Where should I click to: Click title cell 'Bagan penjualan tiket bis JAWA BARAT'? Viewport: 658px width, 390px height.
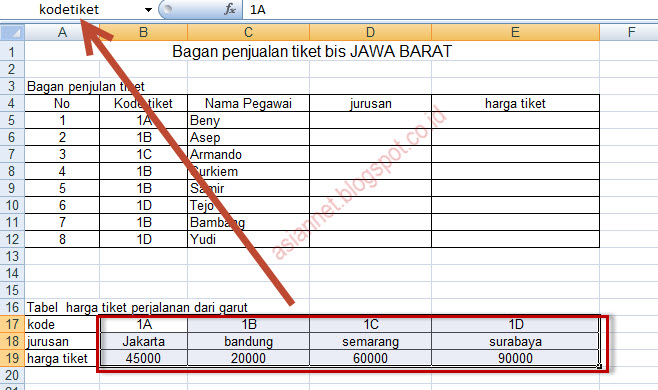312,52
